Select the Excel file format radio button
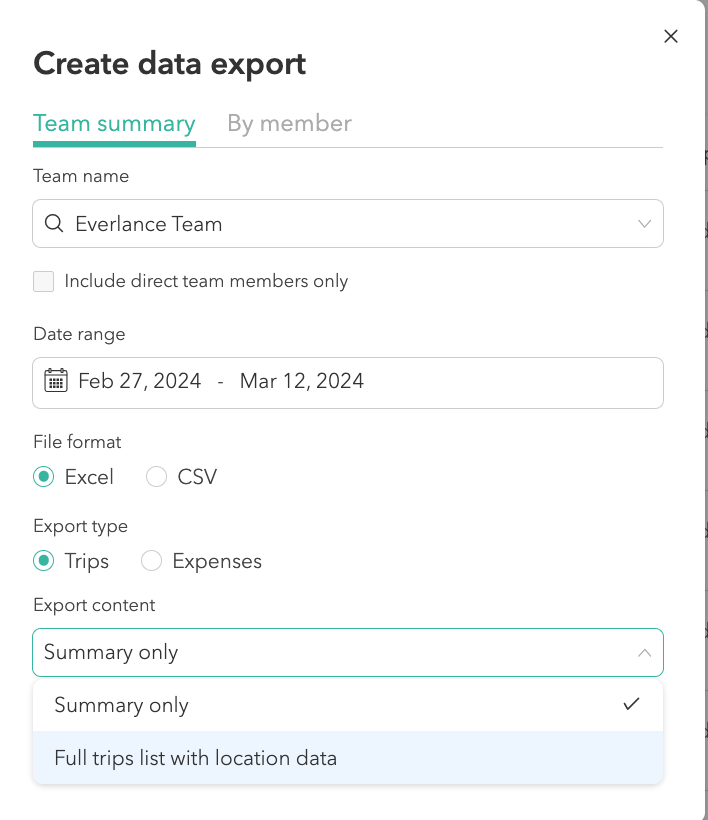This screenshot has width=708, height=820. tap(44, 477)
